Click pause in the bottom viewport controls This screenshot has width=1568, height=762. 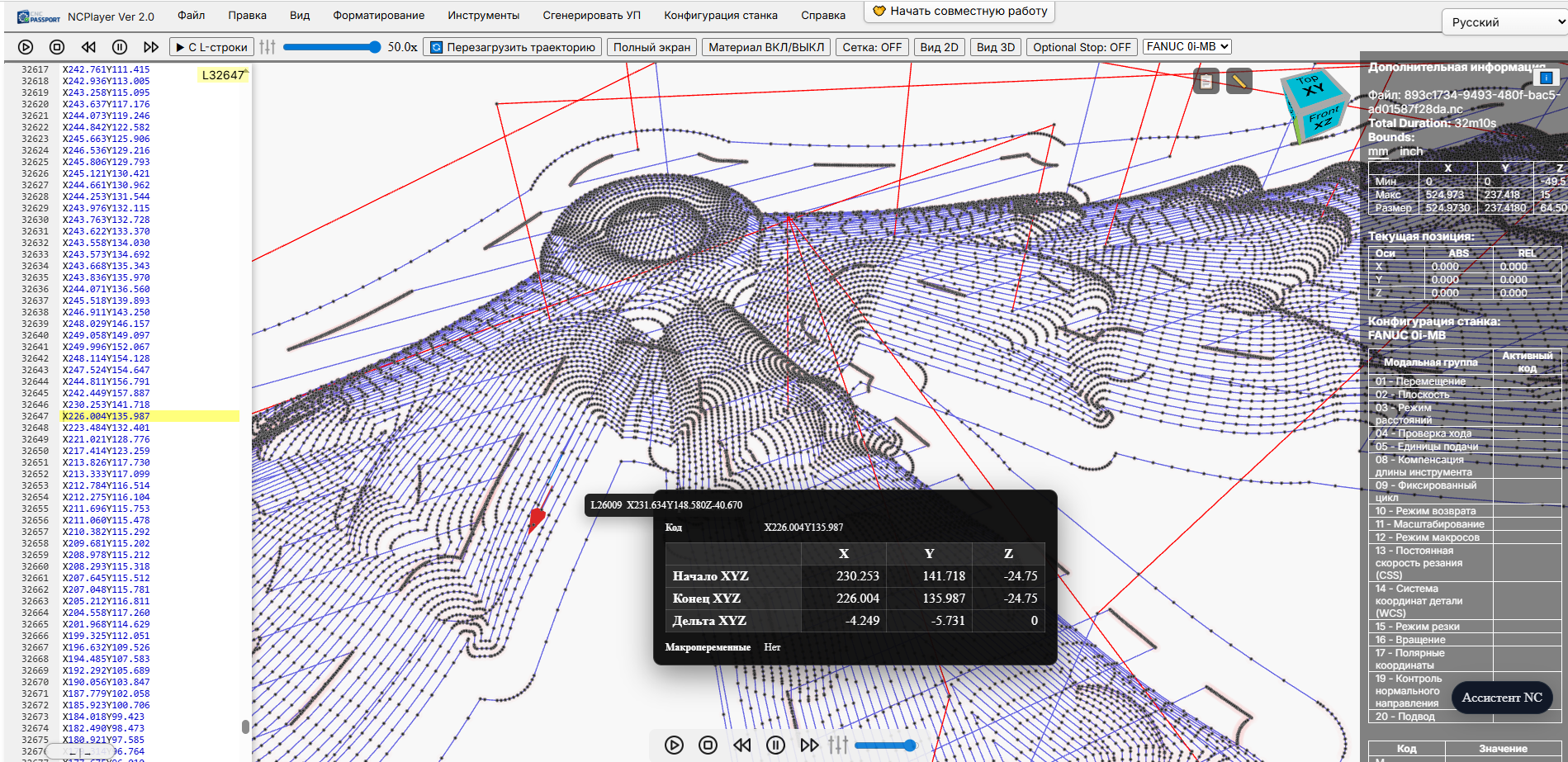(775, 745)
